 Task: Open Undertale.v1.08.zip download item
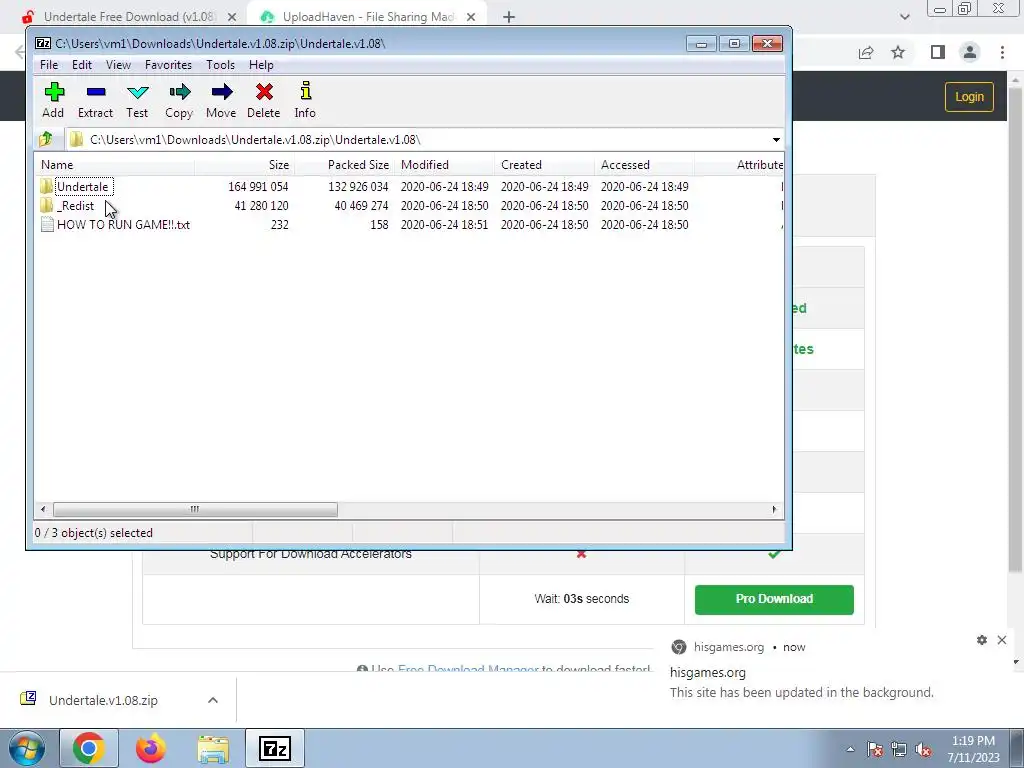(103, 700)
